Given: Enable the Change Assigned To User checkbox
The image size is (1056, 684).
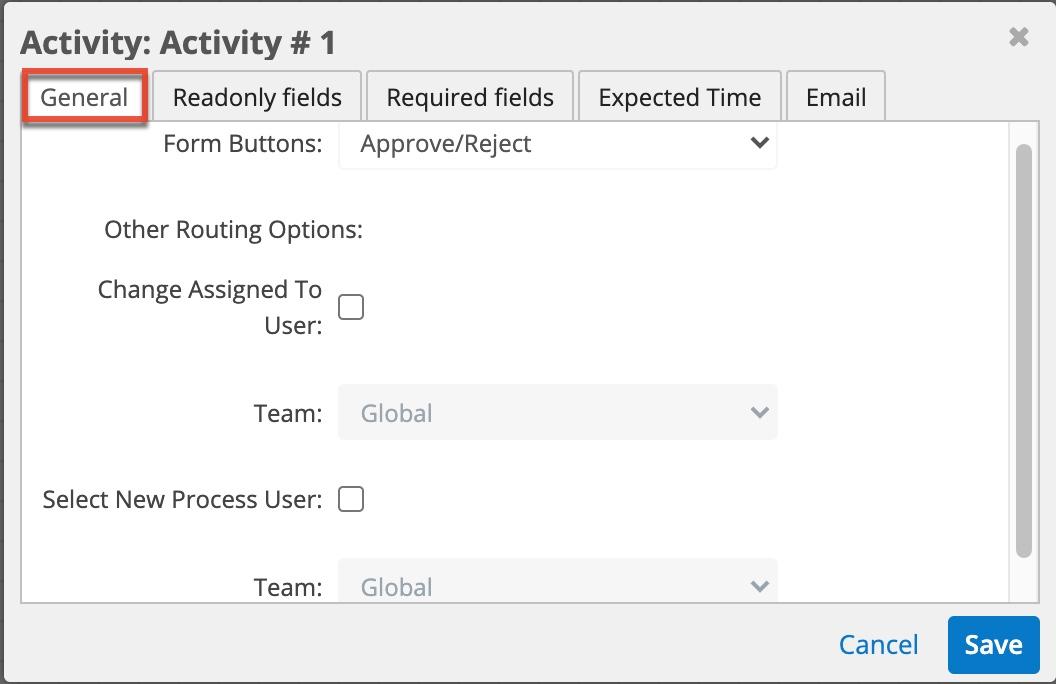Looking at the screenshot, I should [351, 307].
